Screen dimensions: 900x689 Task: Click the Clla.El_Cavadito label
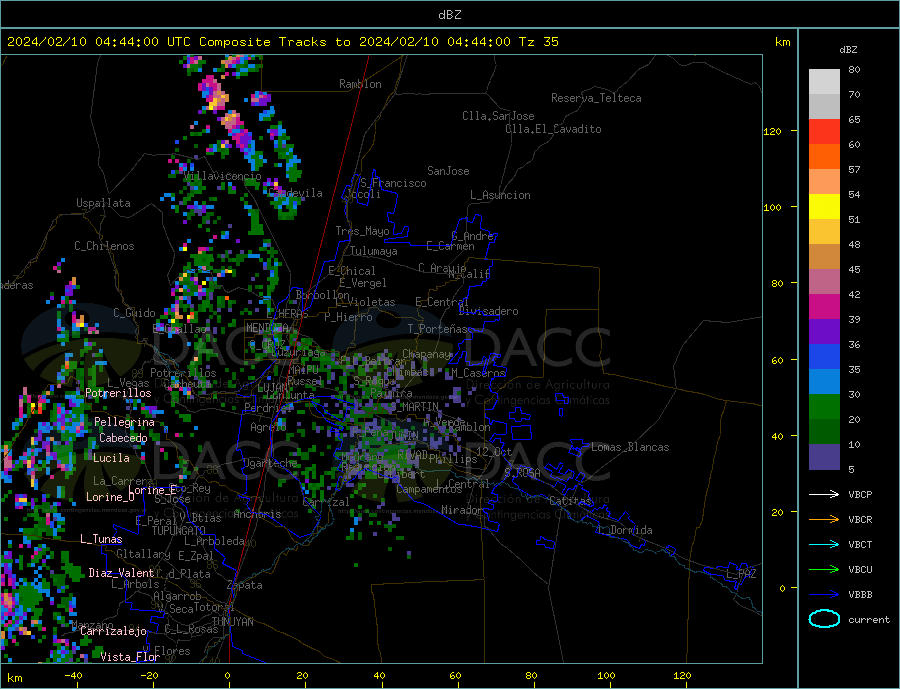pyautogui.click(x=553, y=129)
